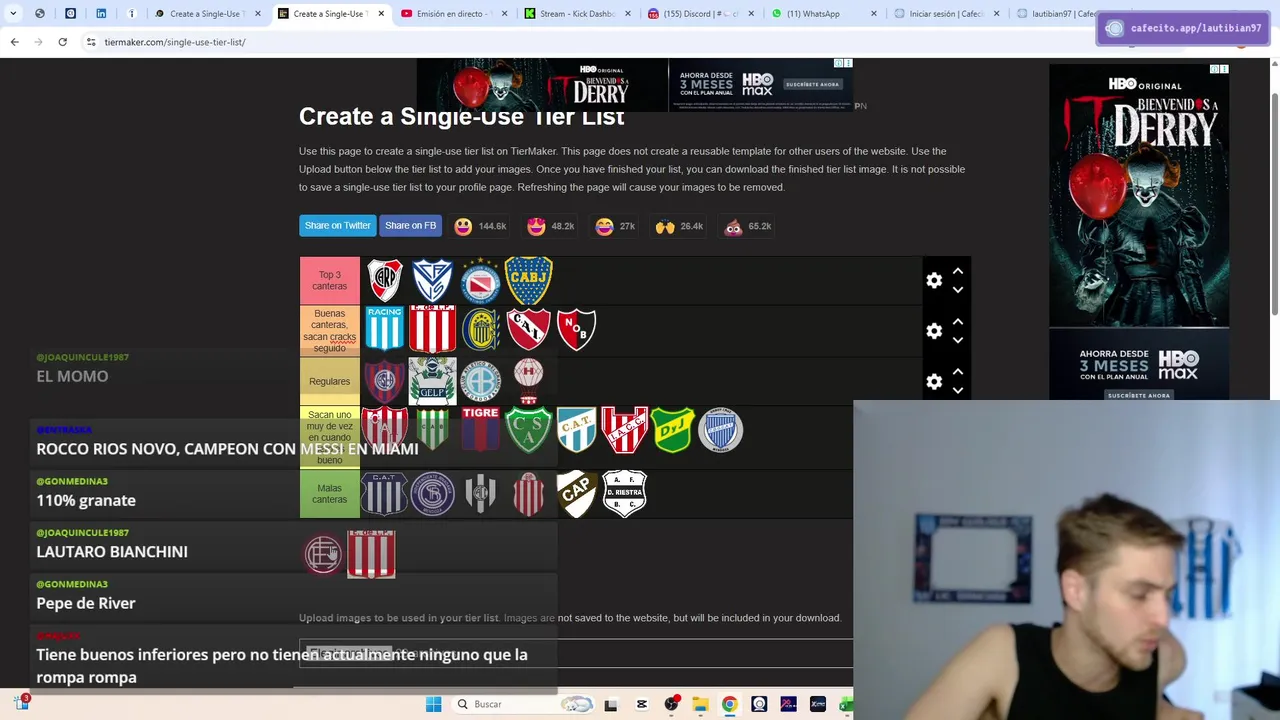Select the unranked red-striped crest beside Lanús
The width and height of the screenshot is (1280, 720).
(x=371, y=554)
